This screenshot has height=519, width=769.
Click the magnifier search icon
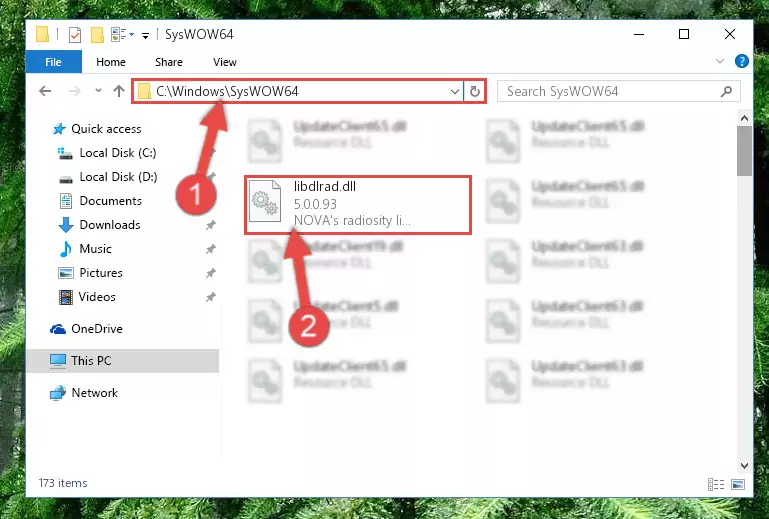coord(726,91)
